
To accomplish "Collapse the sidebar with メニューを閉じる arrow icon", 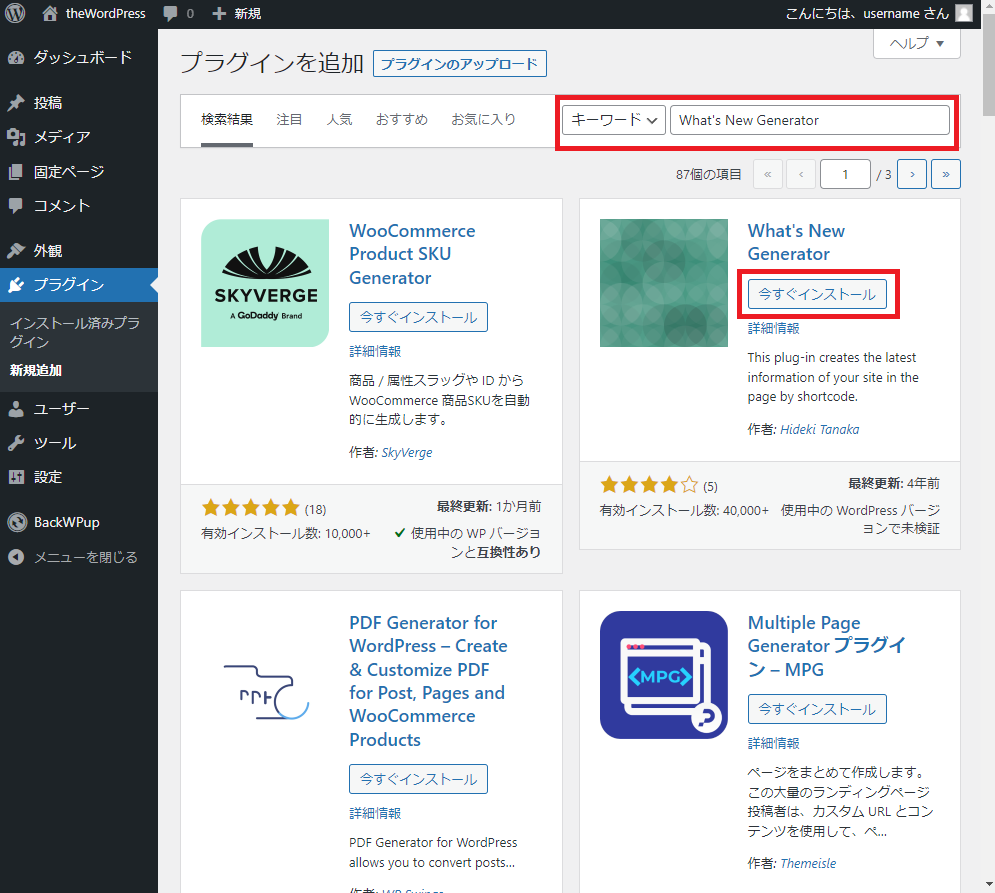I will pos(16,557).
